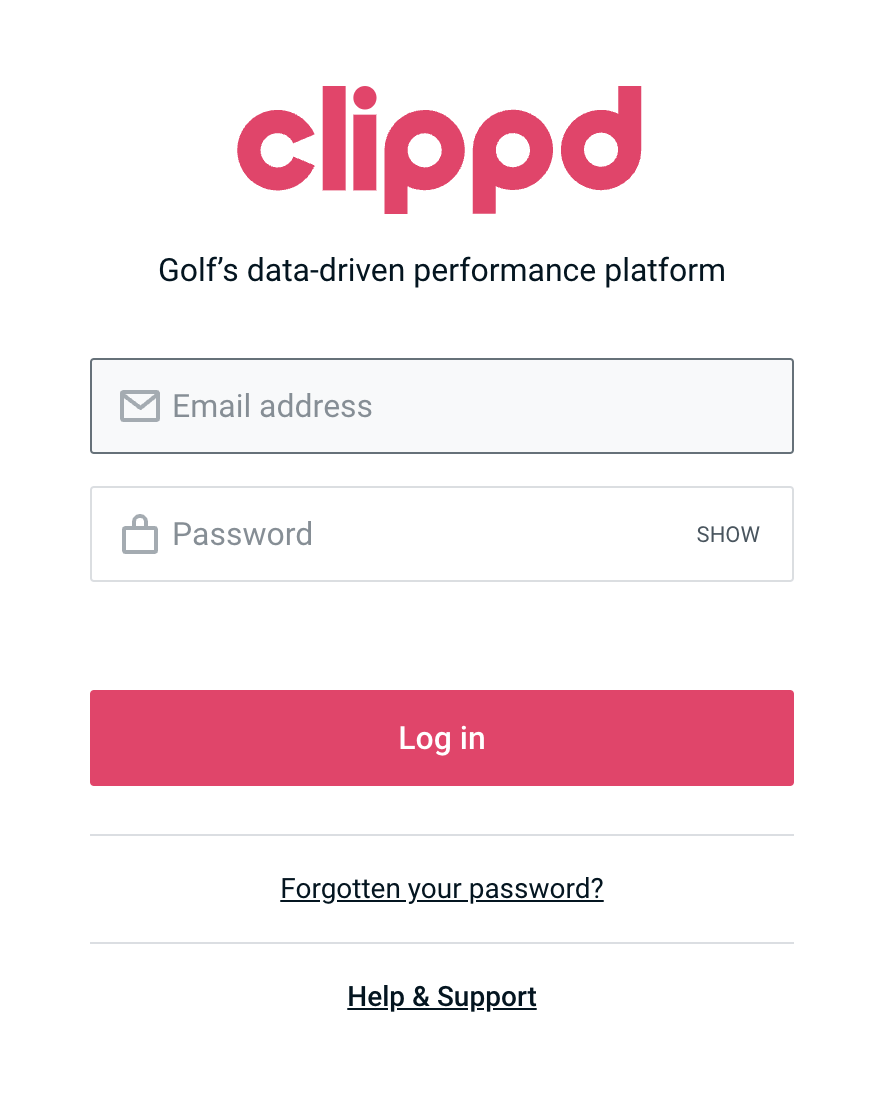The height and width of the screenshot is (1118, 886).
Task: Click the word "Golf's" in the tagline
Action: click(198, 270)
